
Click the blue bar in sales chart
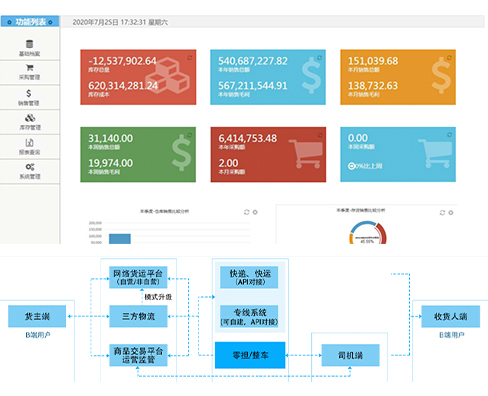120,239
